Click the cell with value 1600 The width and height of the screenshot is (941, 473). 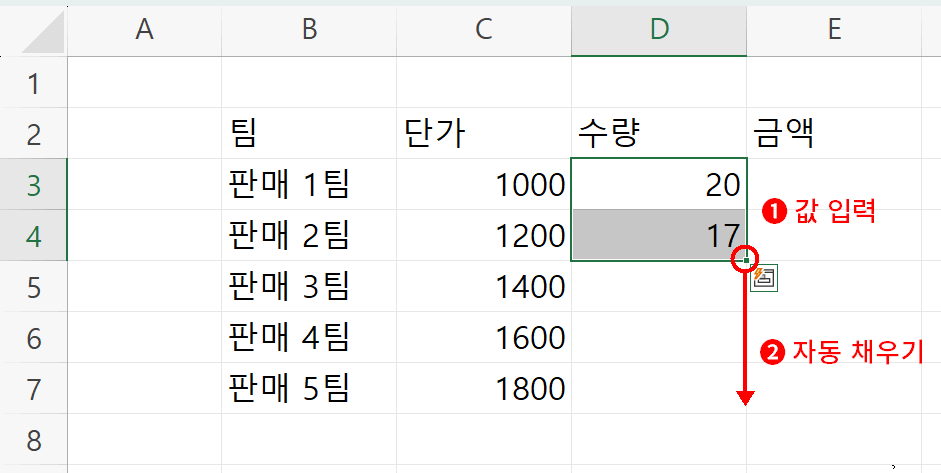tap(484, 337)
